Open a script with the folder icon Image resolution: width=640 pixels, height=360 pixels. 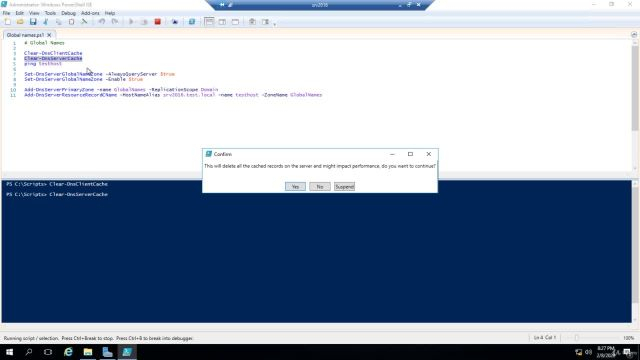coord(20,22)
